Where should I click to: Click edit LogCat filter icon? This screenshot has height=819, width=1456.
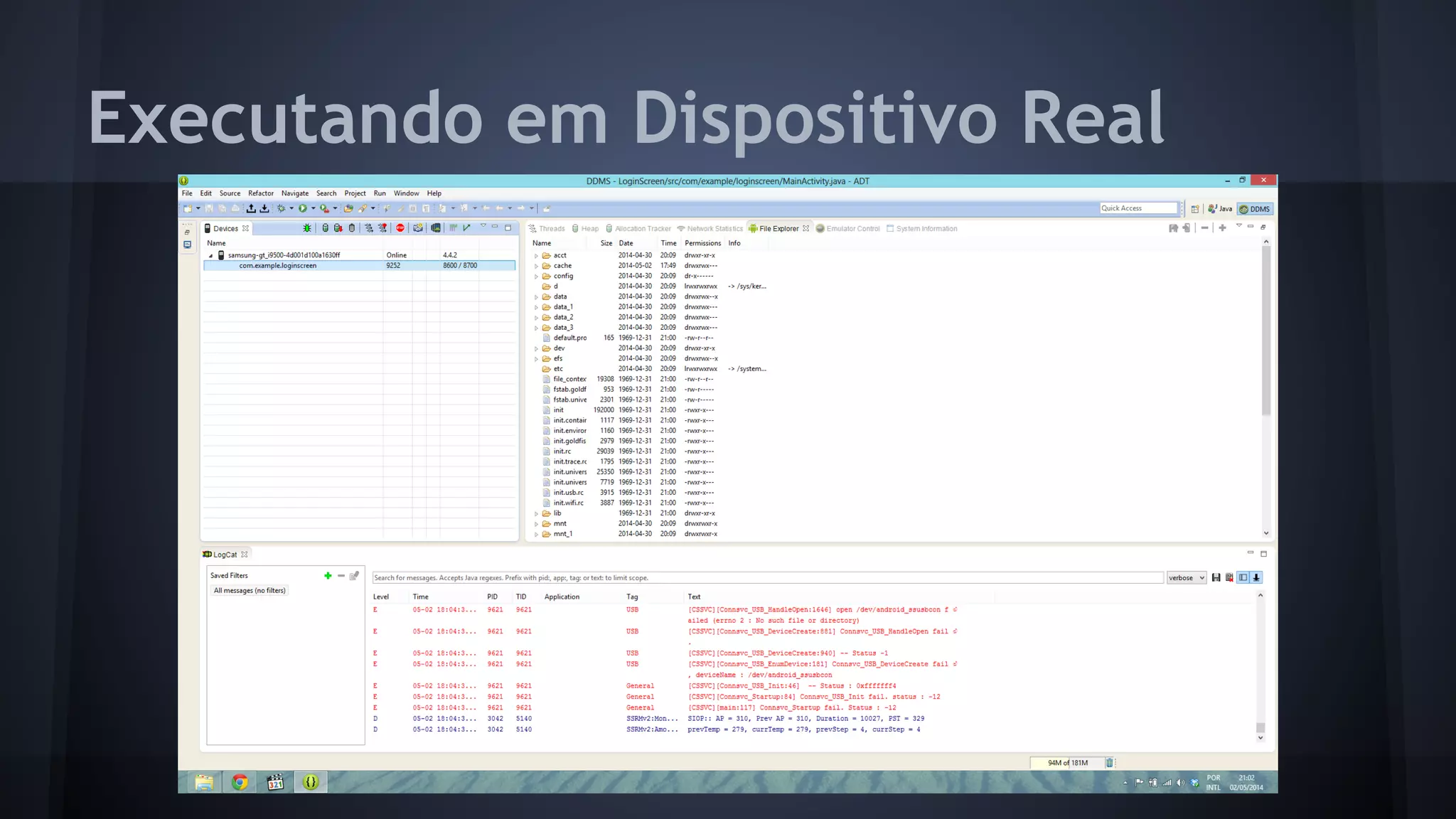pyautogui.click(x=354, y=576)
